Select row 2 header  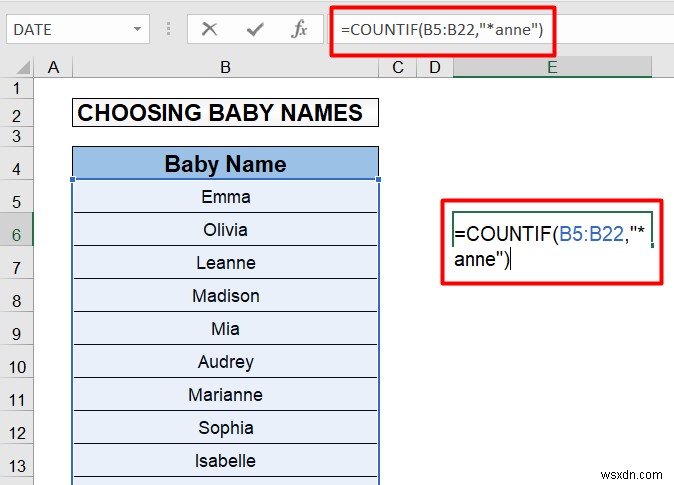[16, 115]
